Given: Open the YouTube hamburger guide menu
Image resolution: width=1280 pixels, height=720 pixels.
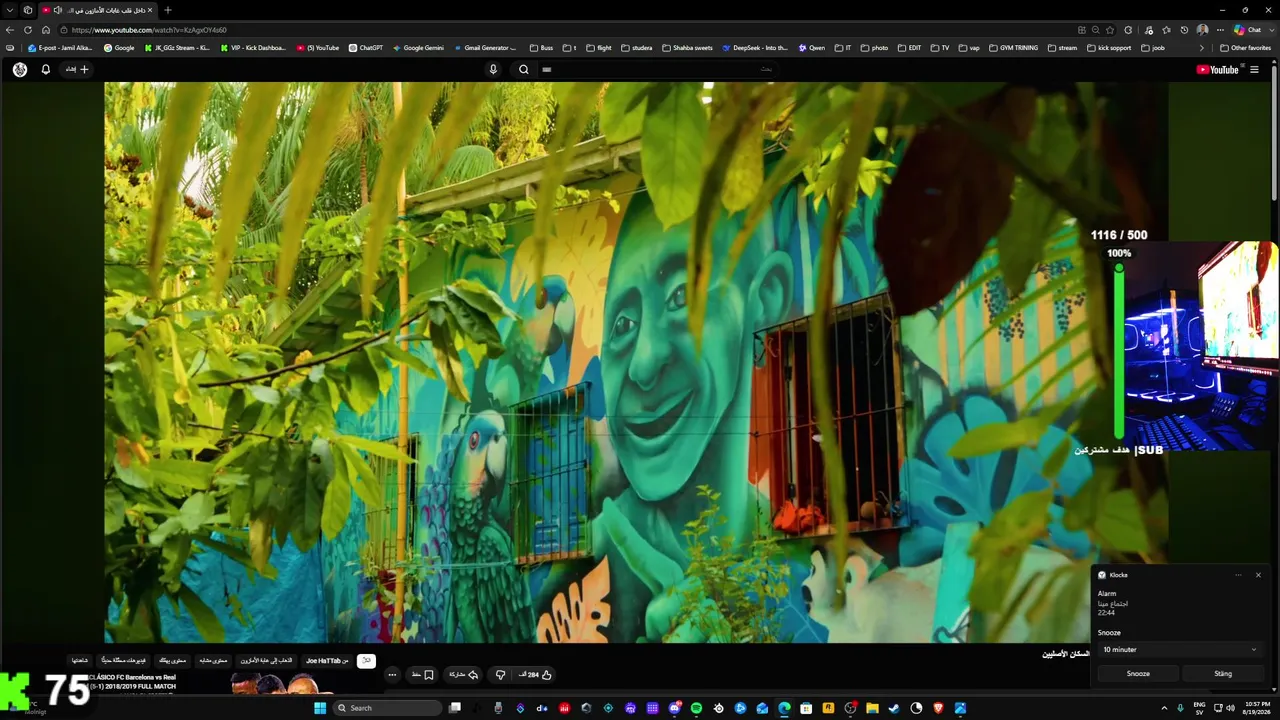Looking at the screenshot, I should (1254, 69).
